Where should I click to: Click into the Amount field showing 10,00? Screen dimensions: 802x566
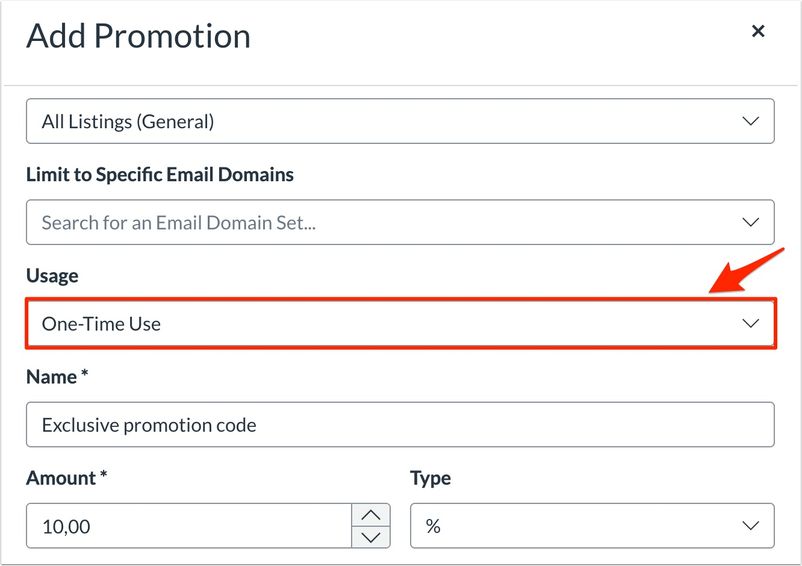(x=190, y=526)
